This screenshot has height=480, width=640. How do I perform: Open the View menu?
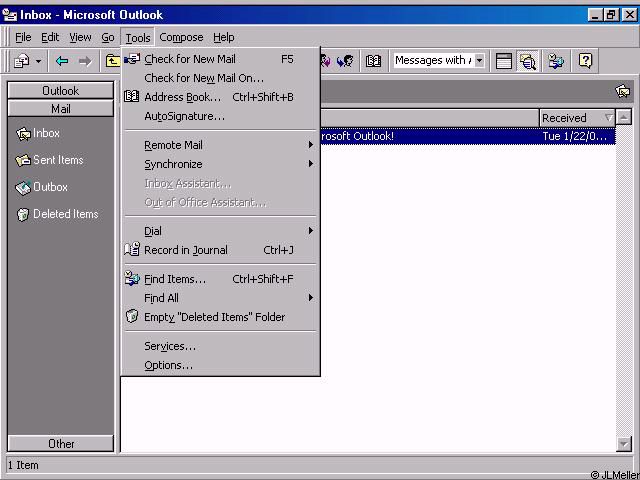coord(80,38)
